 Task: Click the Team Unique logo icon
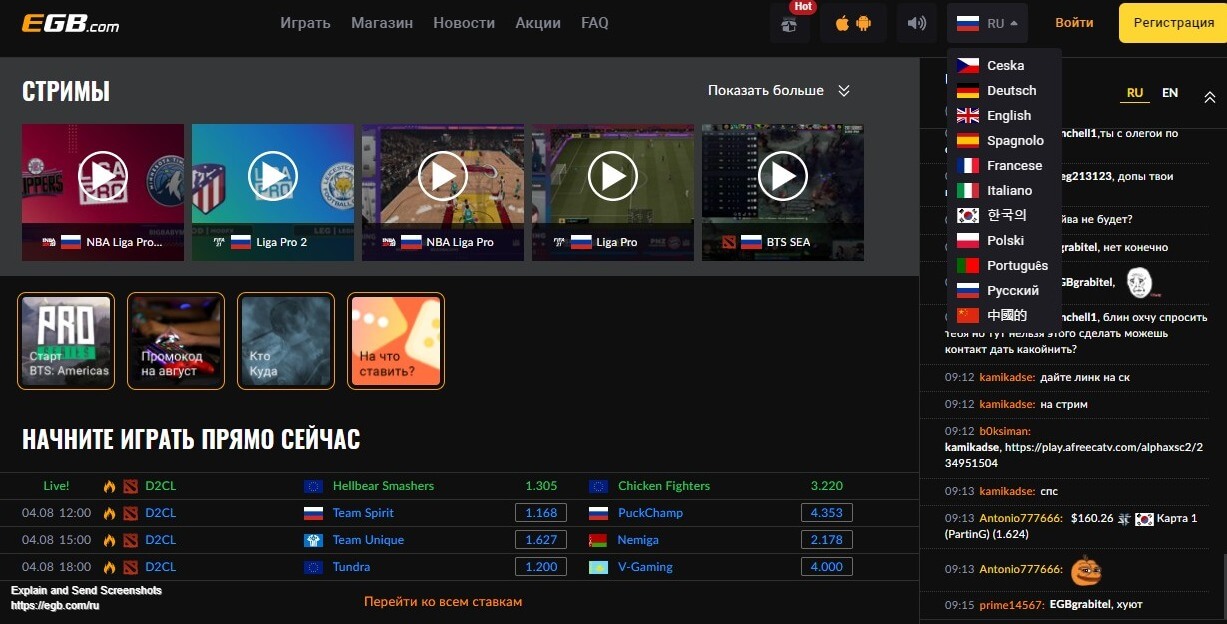[313, 540]
